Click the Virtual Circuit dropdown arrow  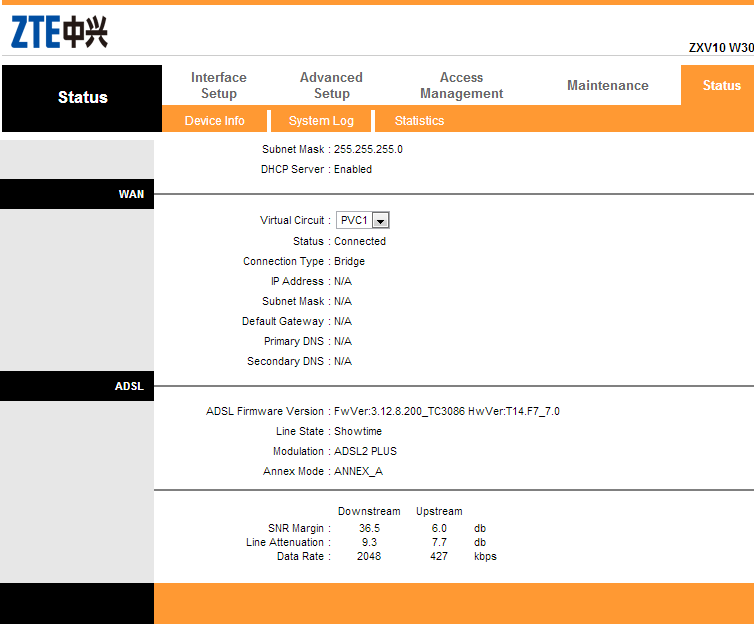point(381,221)
